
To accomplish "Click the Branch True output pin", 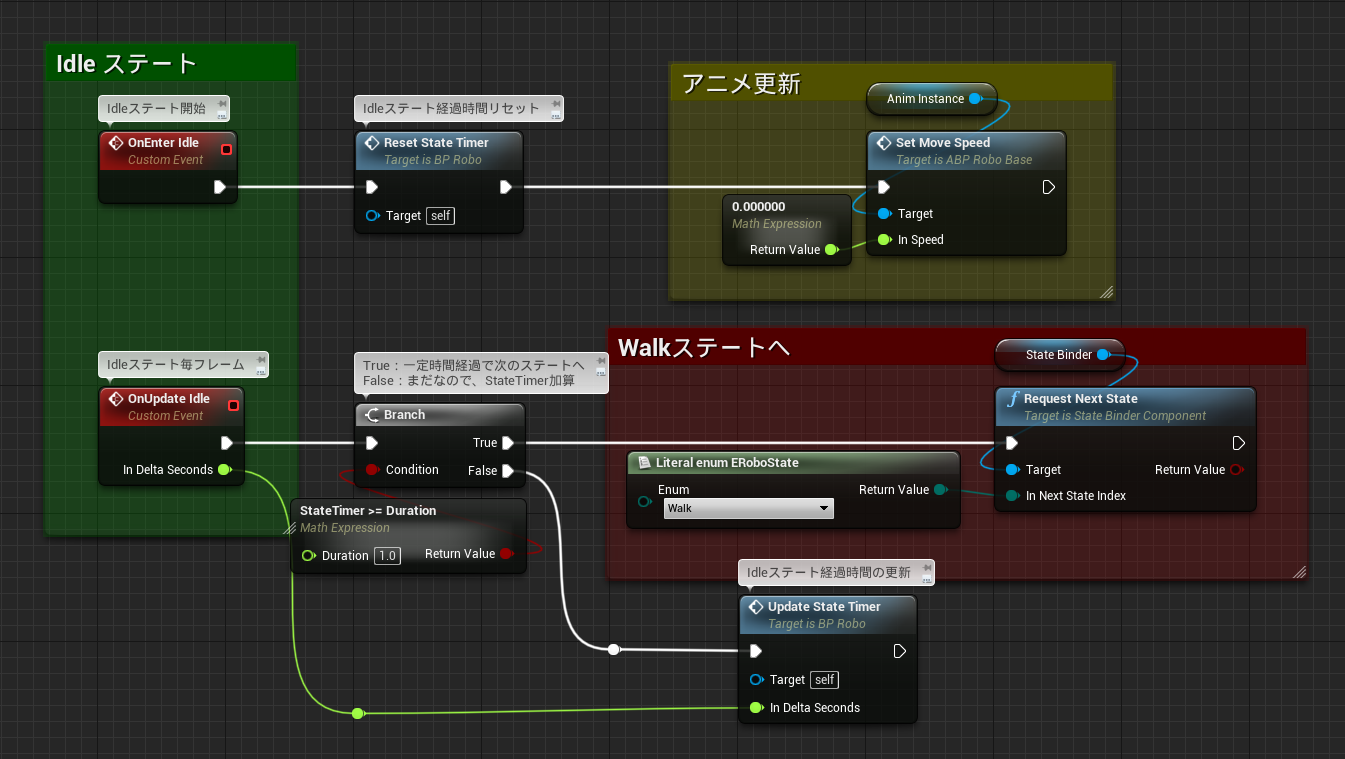I will [x=508, y=443].
